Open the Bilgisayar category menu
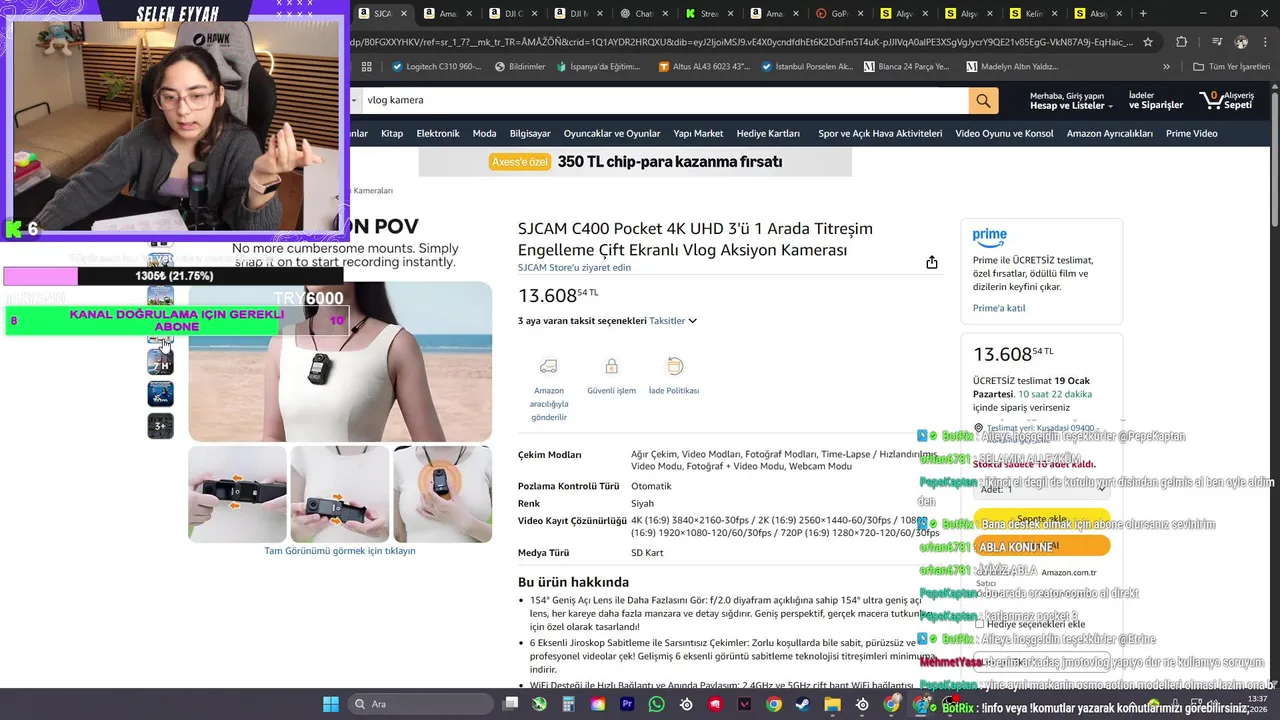The image size is (1280, 720). pos(530,133)
